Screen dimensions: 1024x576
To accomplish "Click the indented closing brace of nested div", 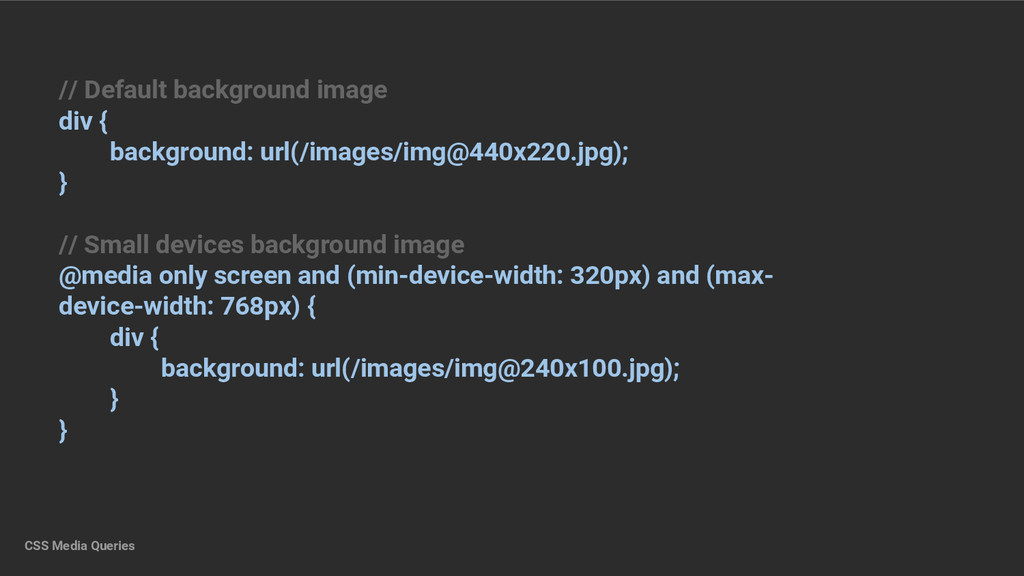I will (x=114, y=400).
